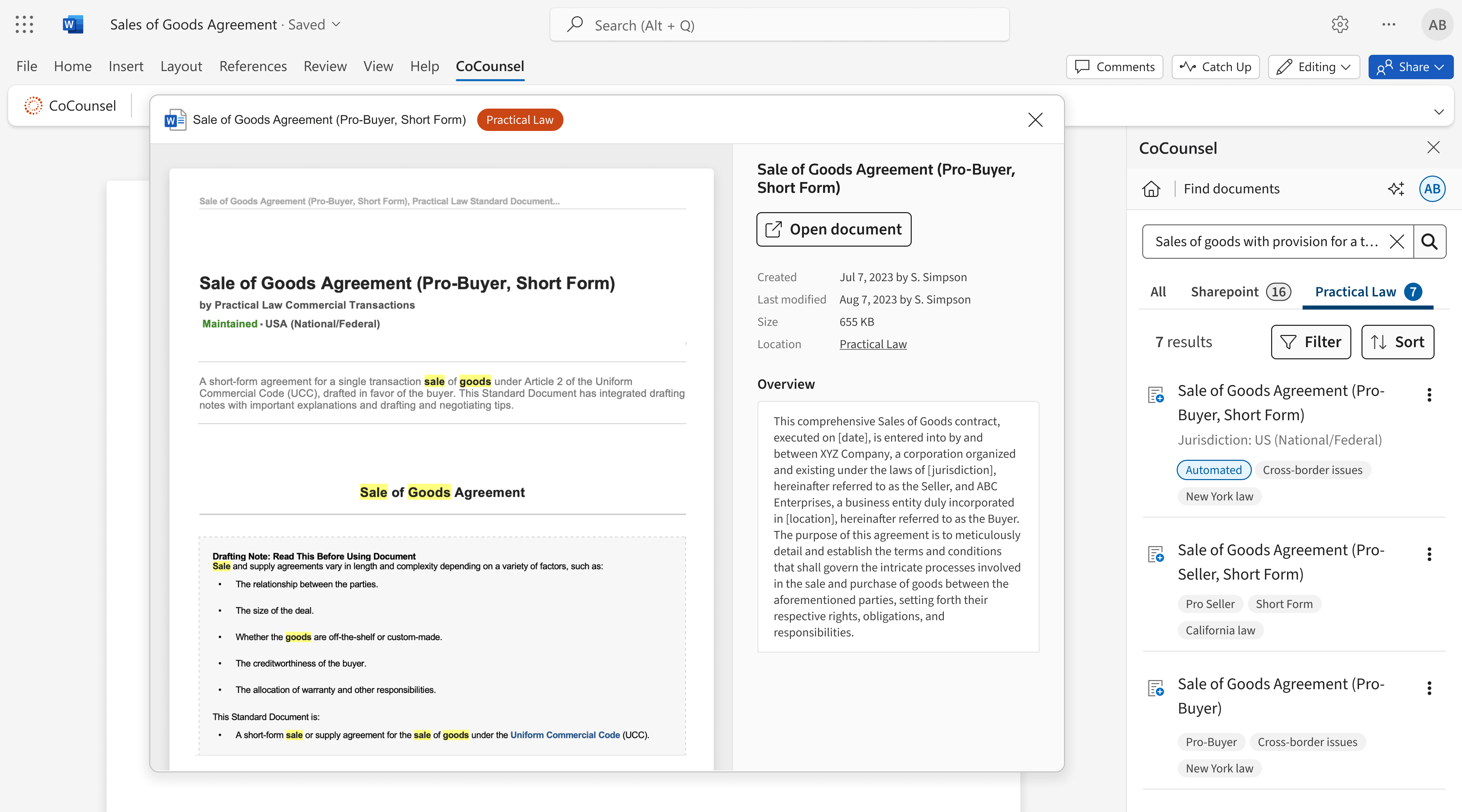Viewport: 1462px width, 812px height.
Task: Click the Overview summary text box
Action: pyautogui.click(x=898, y=526)
